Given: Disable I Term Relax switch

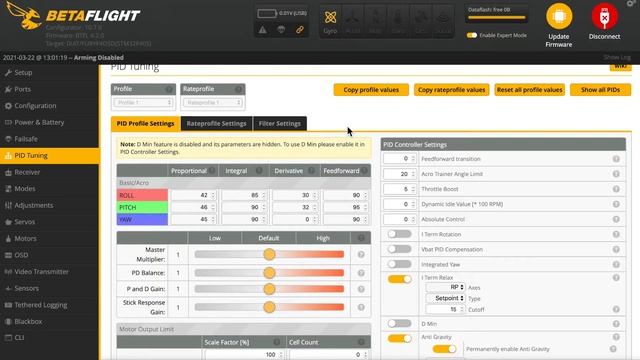Looking at the screenshot, I should pos(399,279).
